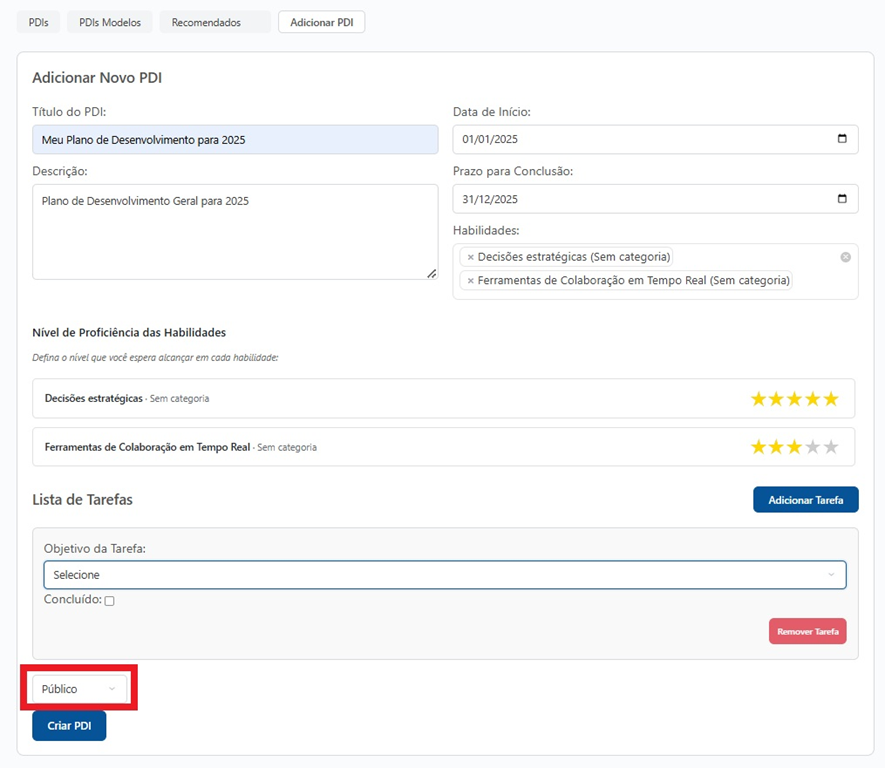Set Decisões estratégicas proficiency to one star

pyautogui.click(x=759, y=399)
